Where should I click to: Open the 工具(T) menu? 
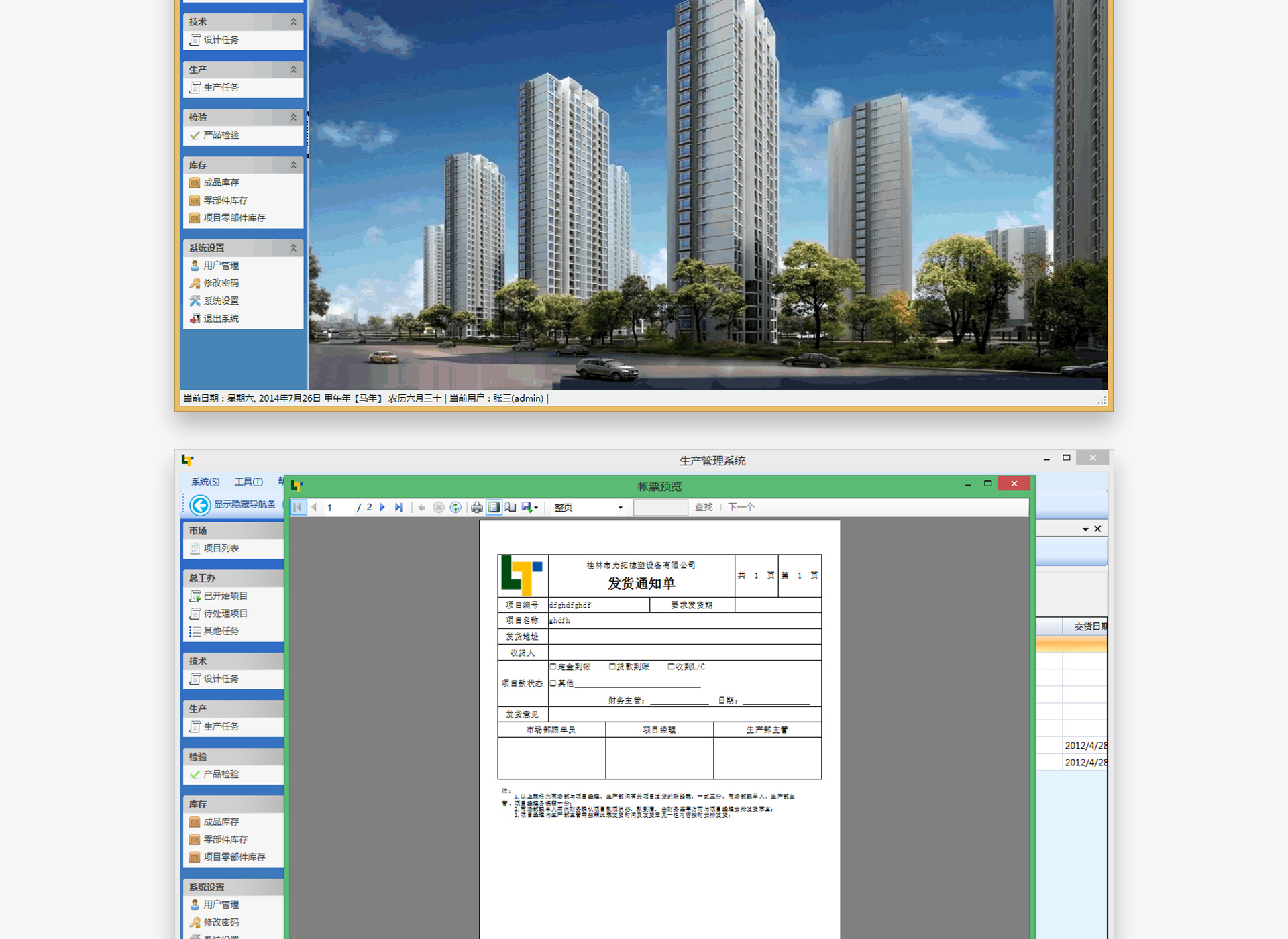coord(248,482)
